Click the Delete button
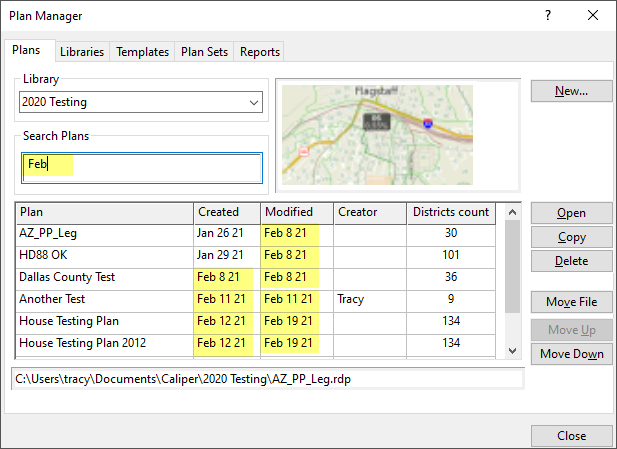This screenshot has width=617, height=449. (571, 261)
